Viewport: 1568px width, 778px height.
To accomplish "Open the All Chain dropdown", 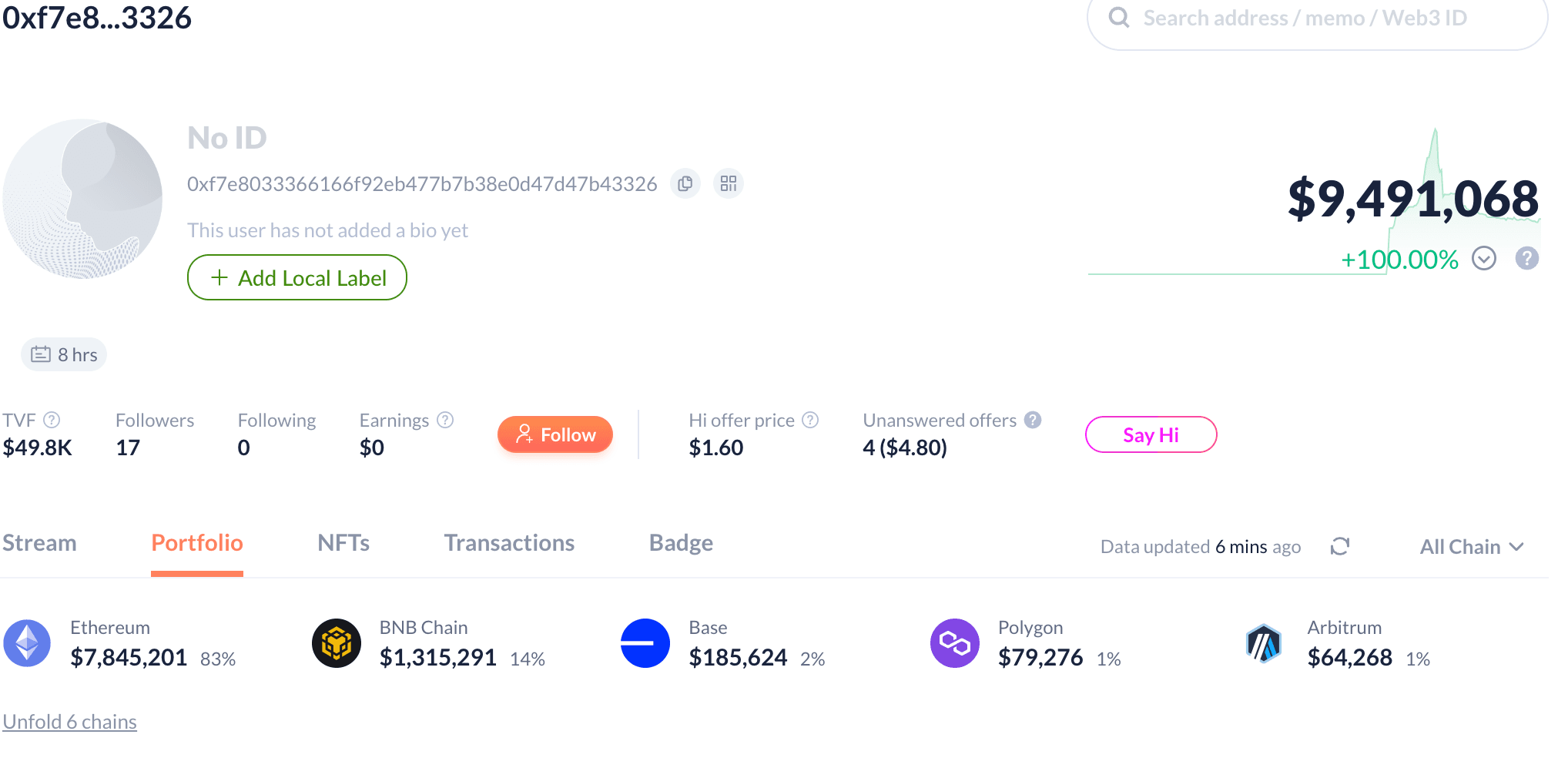I will pyautogui.click(x=1471, y=547).
